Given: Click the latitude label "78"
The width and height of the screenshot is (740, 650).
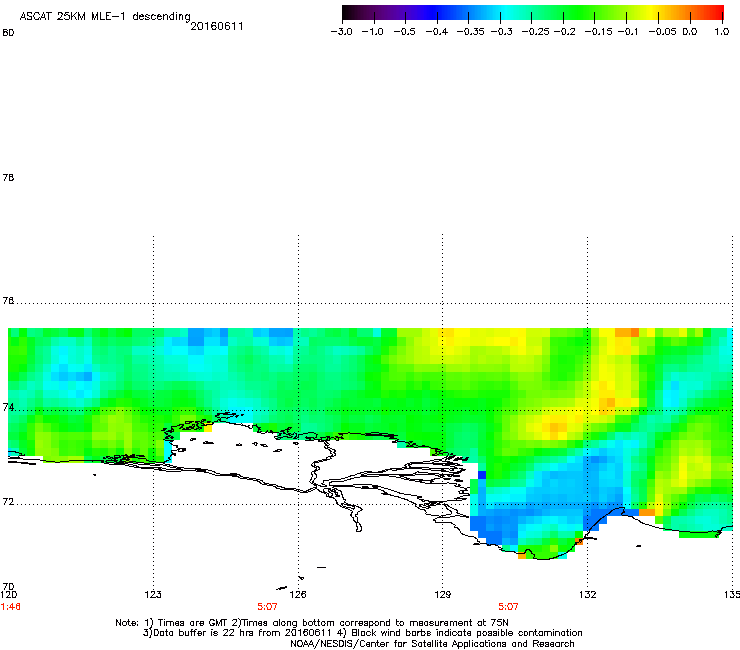Looking at the screenshot, I should pyautogui.click(x=8, y=177).
